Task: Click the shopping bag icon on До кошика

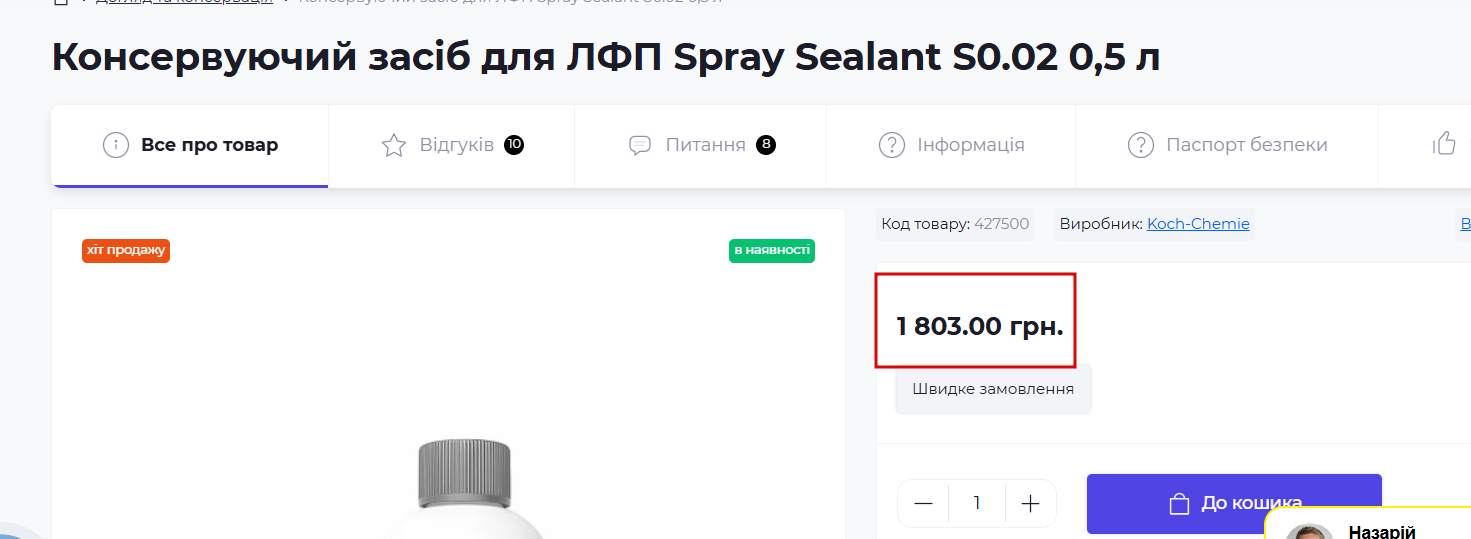Action: [1179, 503]
